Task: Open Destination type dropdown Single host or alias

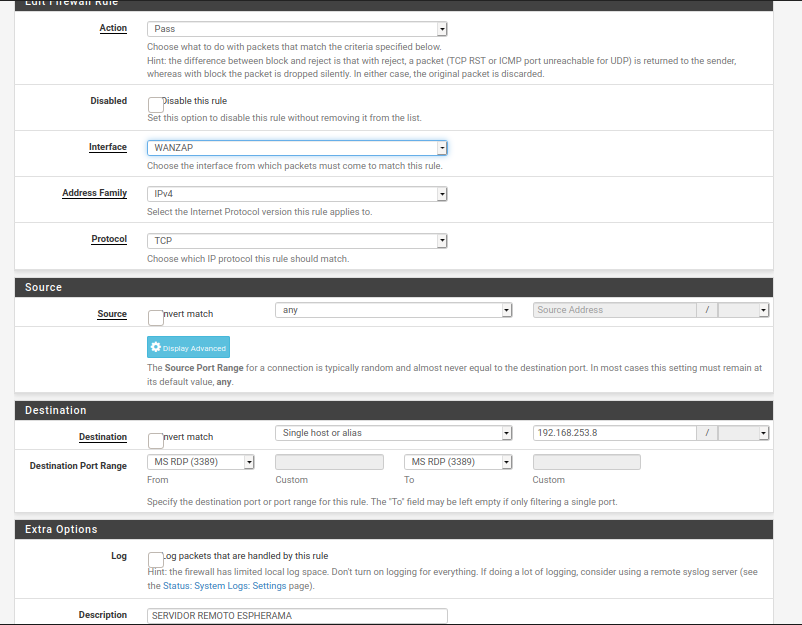Action: click(x=393, y=433)
